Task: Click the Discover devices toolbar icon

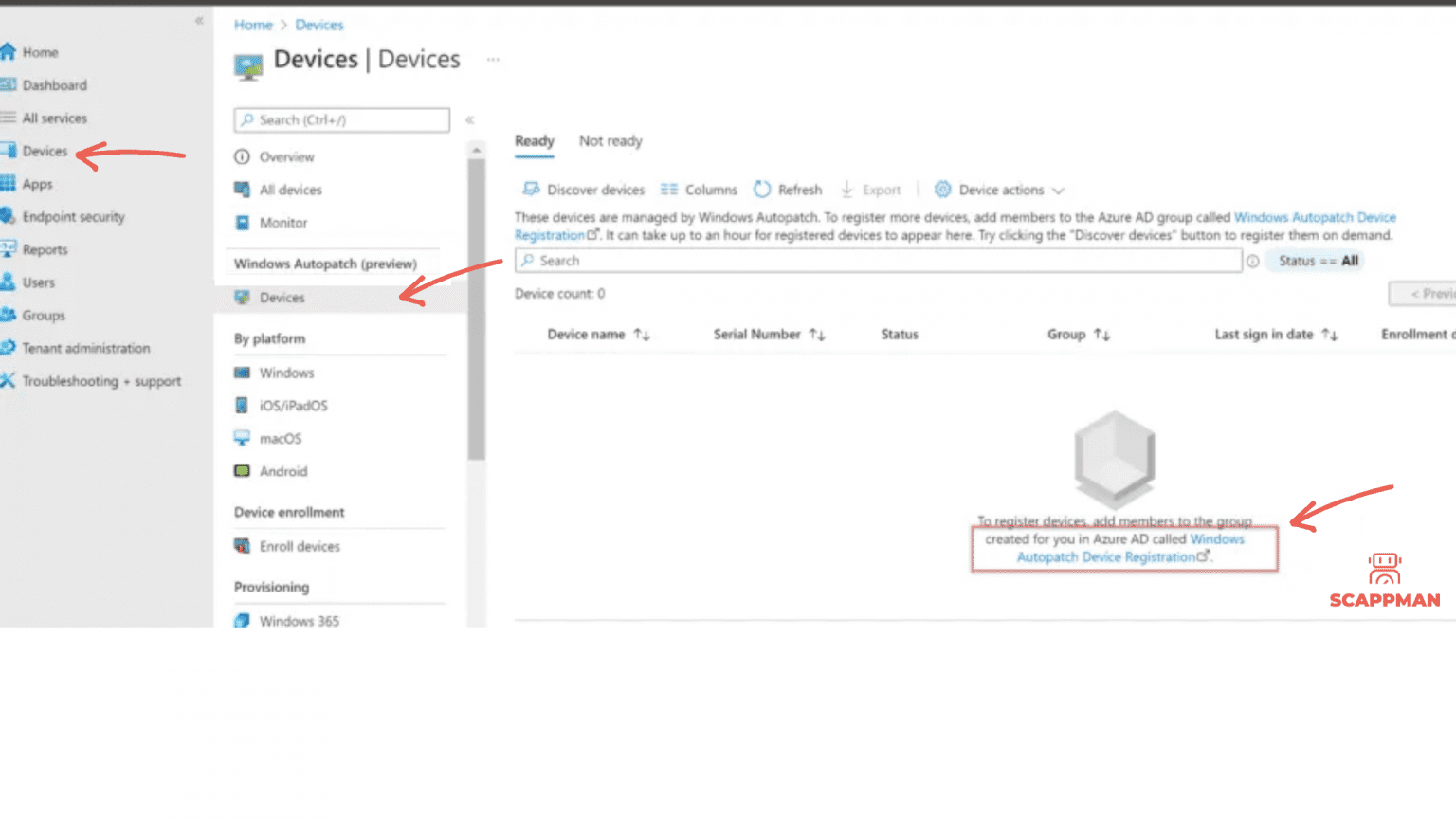Action: (583, 190)
